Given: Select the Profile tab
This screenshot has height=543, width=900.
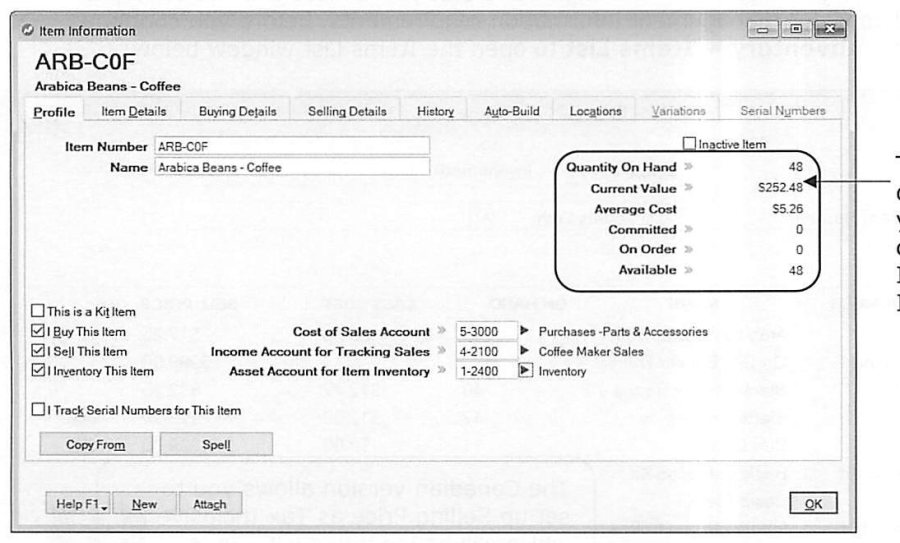Looking at the screenshot, I should click(54, 112).
